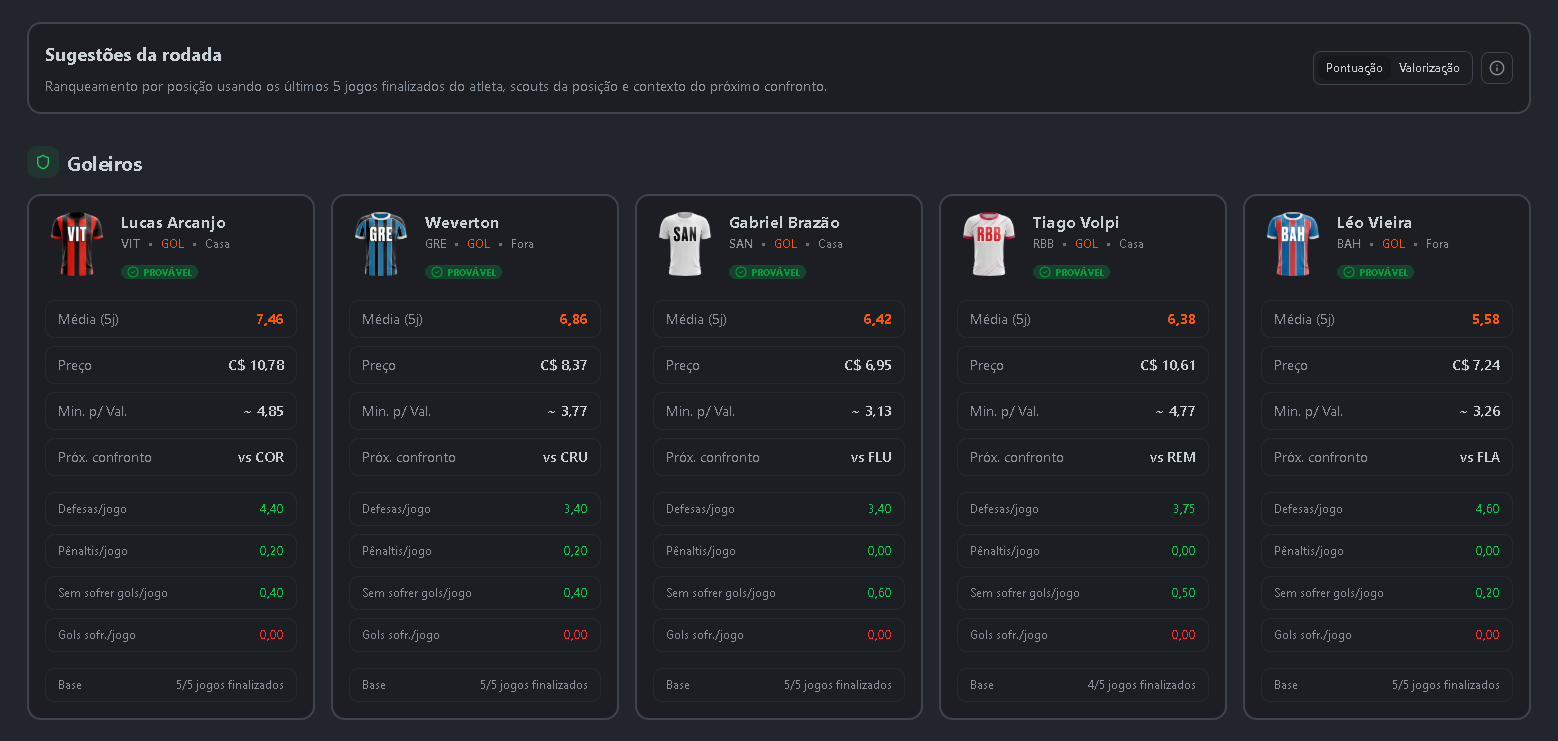The width and height of the screenshot is (1558, 741).
Task: Click Weverton's Próx. confronto vs CRU row
Action: click(x=475, y=457)
